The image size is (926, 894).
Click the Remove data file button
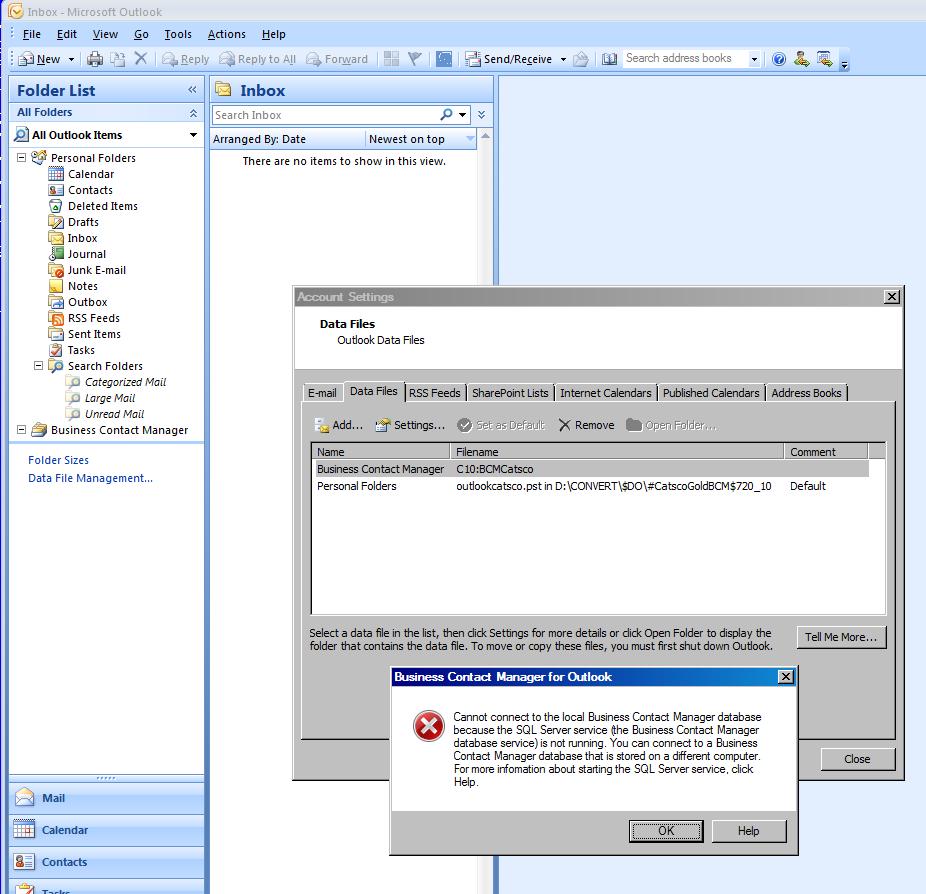coord(586,425)
